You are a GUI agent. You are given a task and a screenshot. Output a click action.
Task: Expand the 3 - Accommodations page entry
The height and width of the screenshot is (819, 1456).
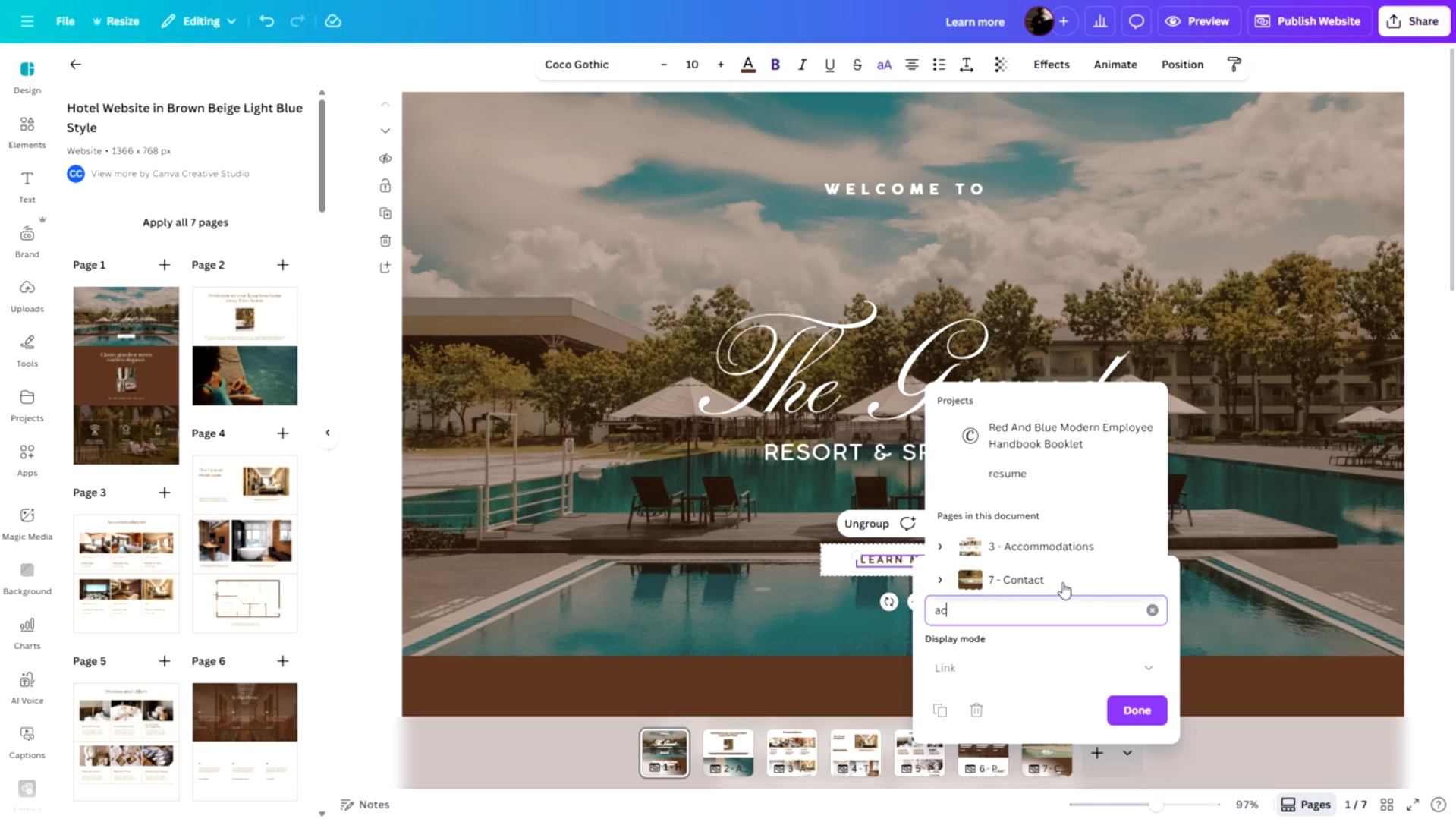click(940, 547)
